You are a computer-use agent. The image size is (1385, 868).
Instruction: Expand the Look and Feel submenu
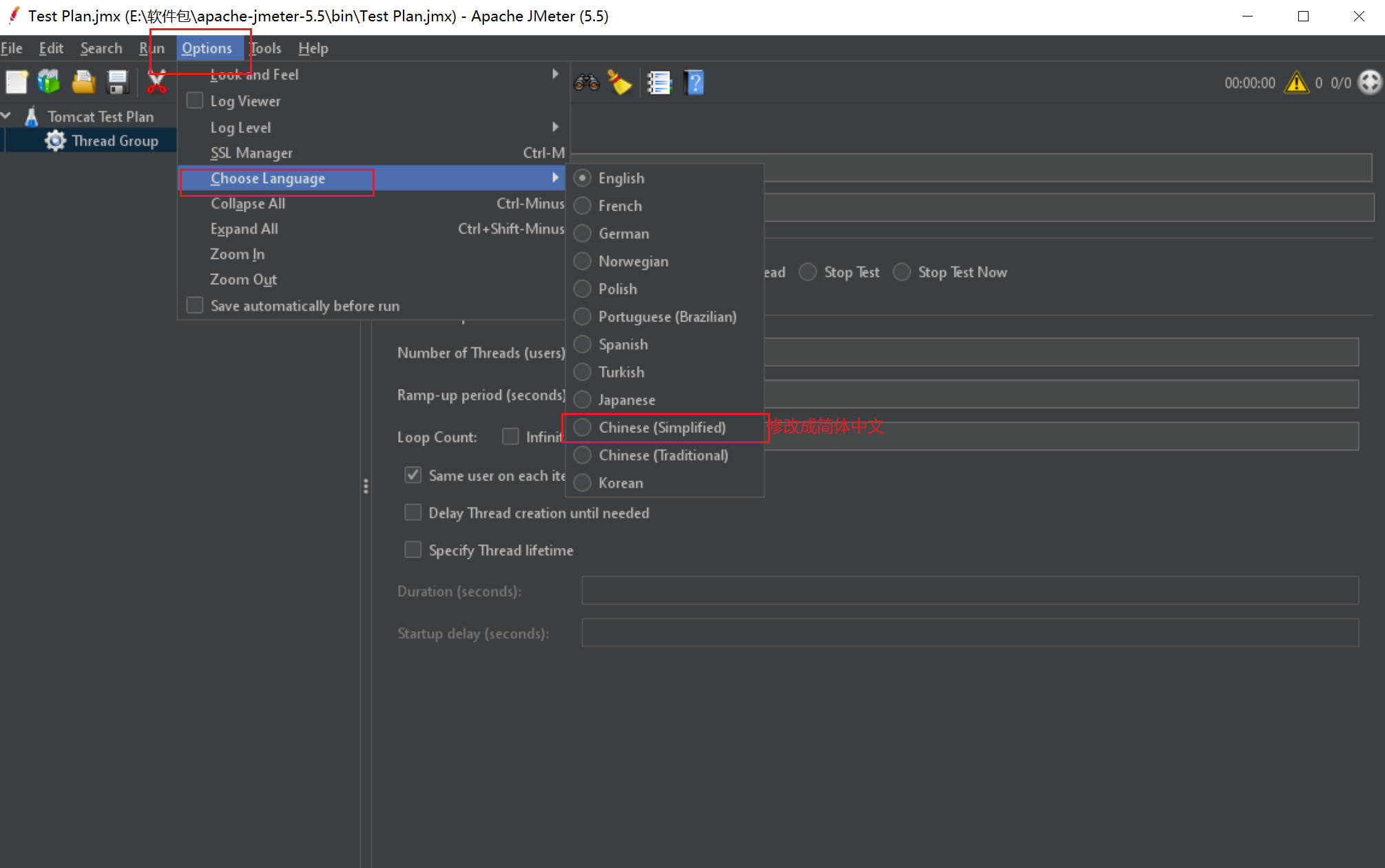point(372,74)
